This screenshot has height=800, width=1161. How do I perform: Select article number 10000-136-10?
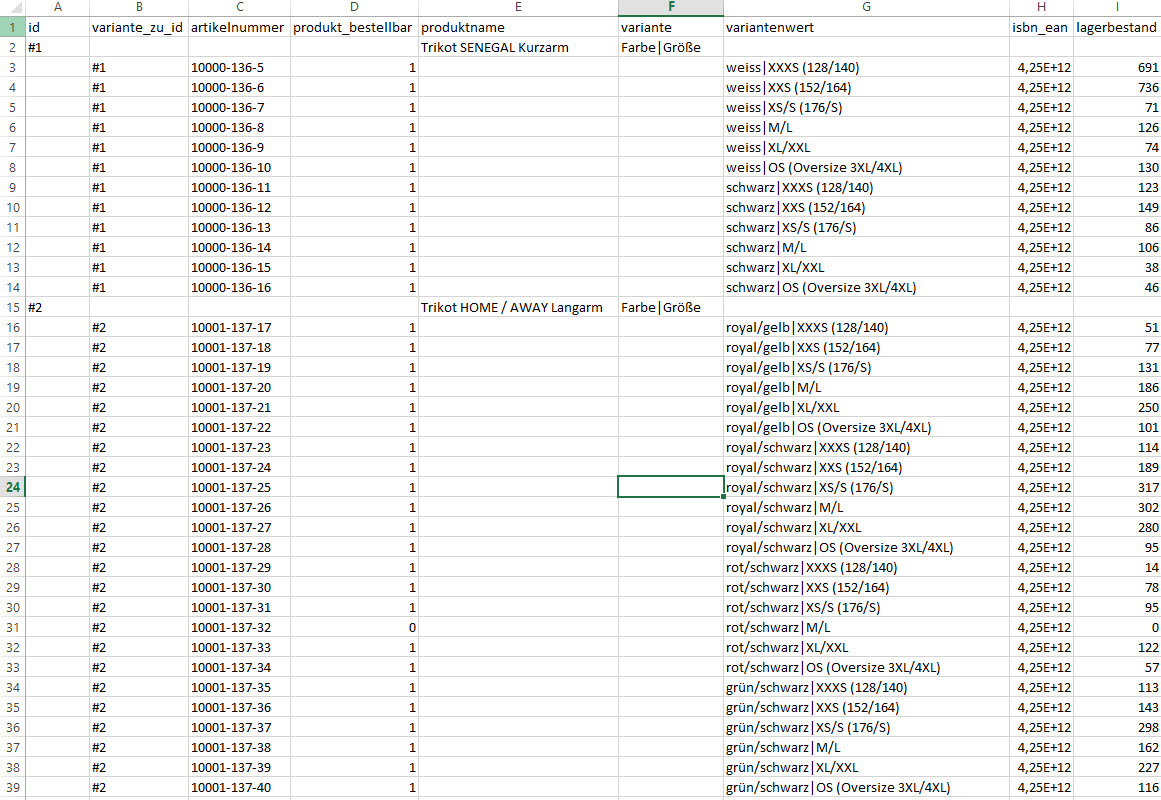click(239, 167)
